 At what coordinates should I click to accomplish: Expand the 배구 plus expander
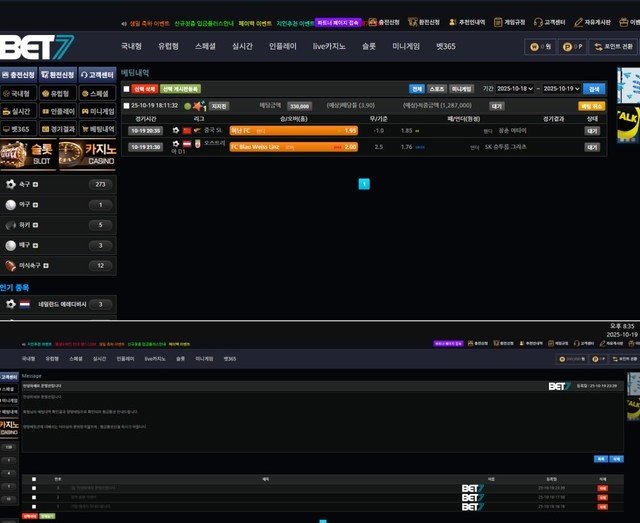36,245
